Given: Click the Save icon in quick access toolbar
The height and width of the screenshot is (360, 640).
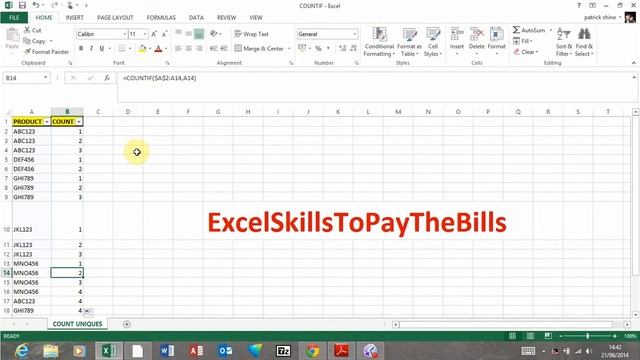Looking at the screenshot, I should pos(22,5).
